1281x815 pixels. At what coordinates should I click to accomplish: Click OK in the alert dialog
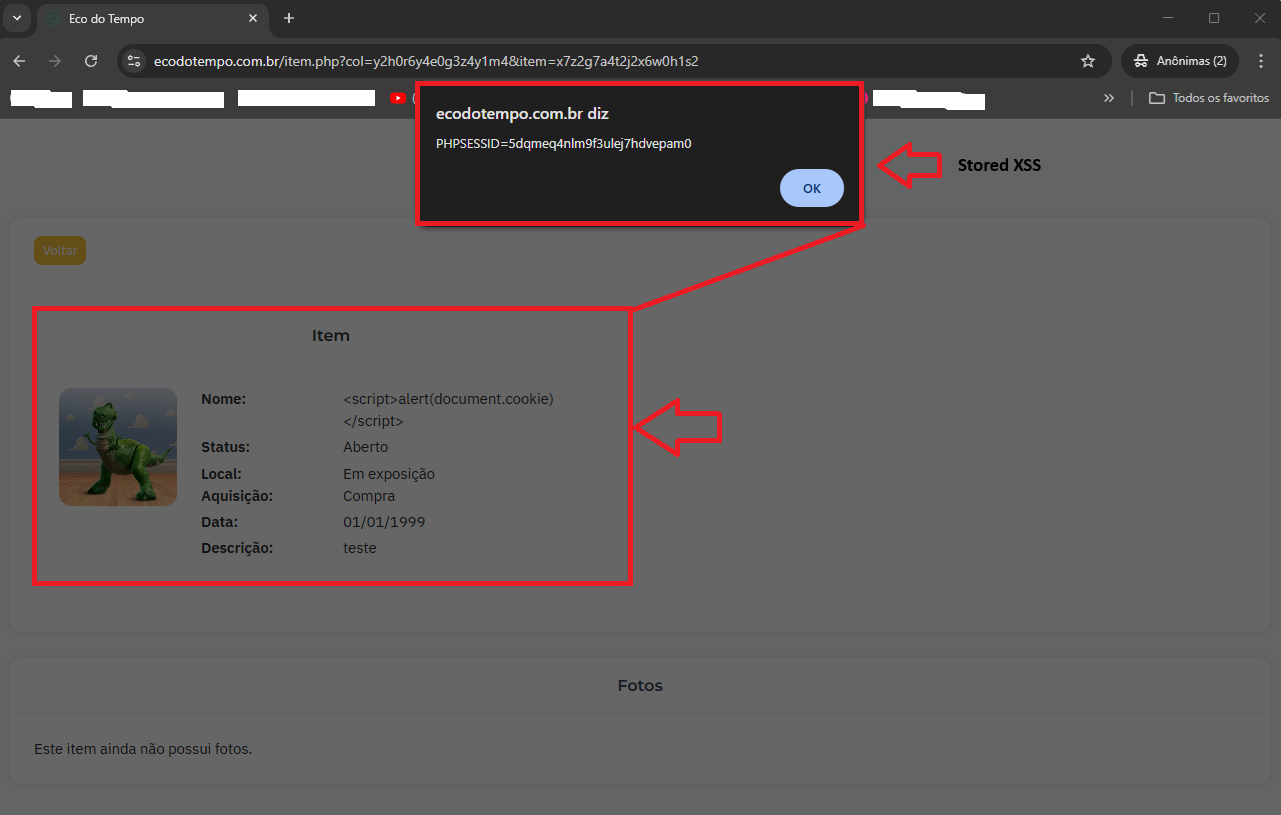click(812, 188)
